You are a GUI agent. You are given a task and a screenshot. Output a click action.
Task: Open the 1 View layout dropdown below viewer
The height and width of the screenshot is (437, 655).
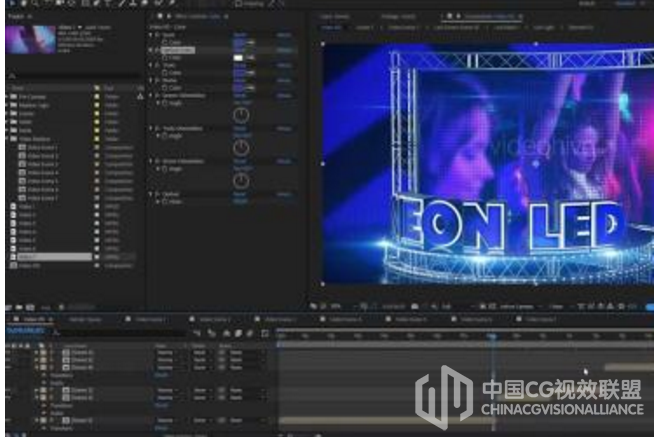pyautogui.click(x=558, y=307)
